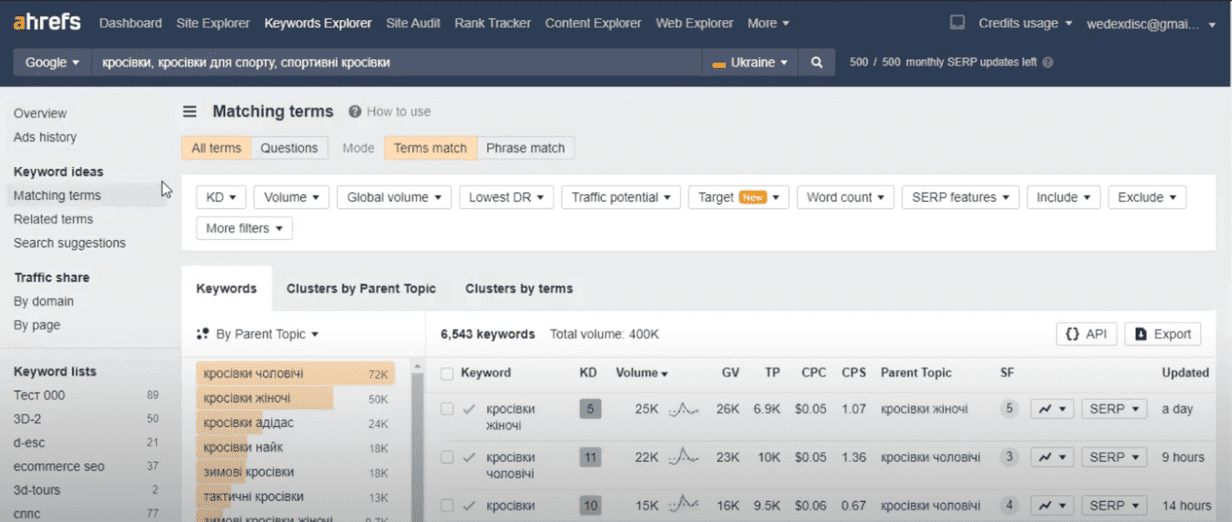The width and height of the screenshot is (1232, 522).
Task: Export the keyword list
Action: tap(1163, 334)
